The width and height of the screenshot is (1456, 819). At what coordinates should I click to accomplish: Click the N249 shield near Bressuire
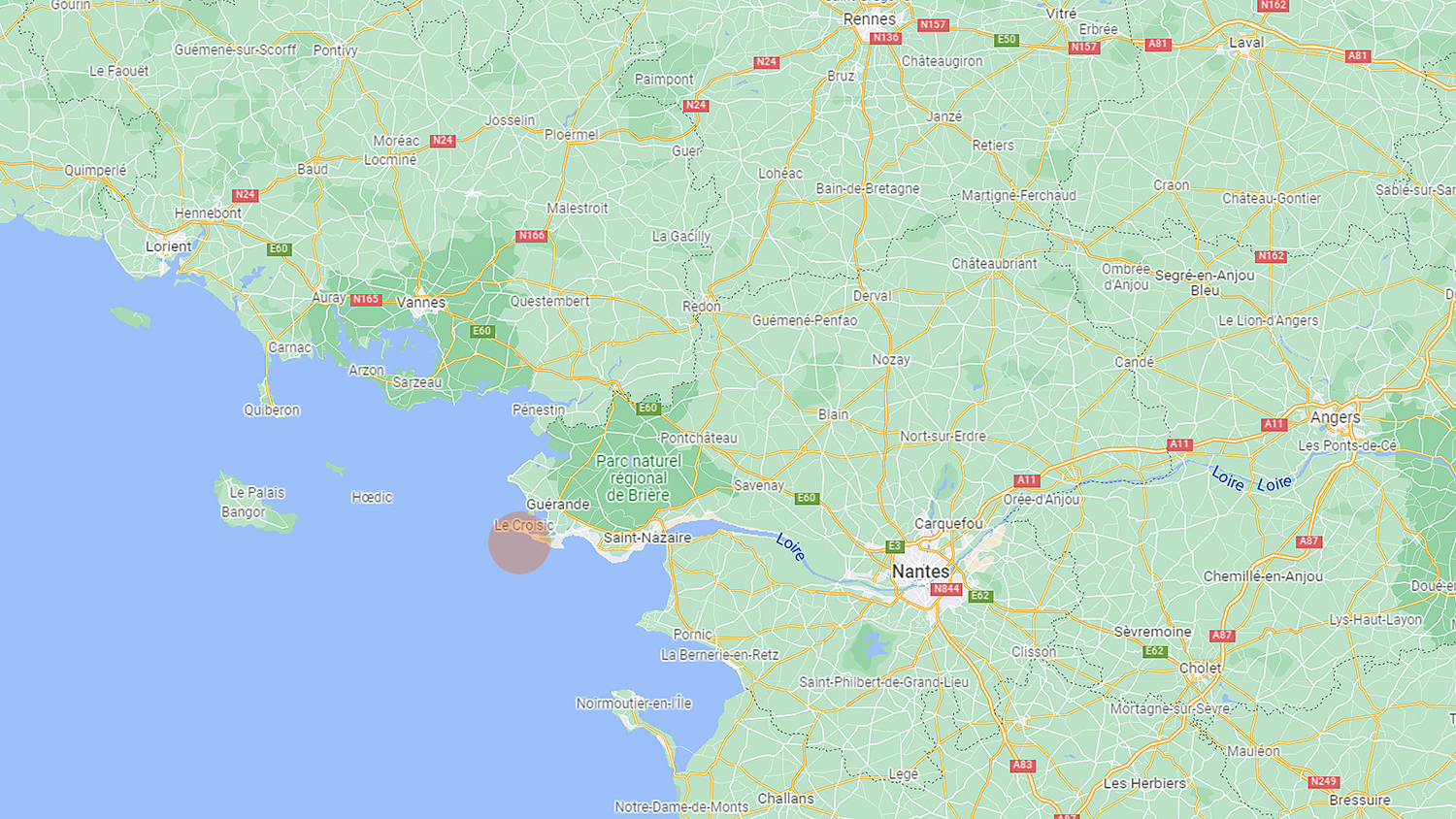[1323, 781]
